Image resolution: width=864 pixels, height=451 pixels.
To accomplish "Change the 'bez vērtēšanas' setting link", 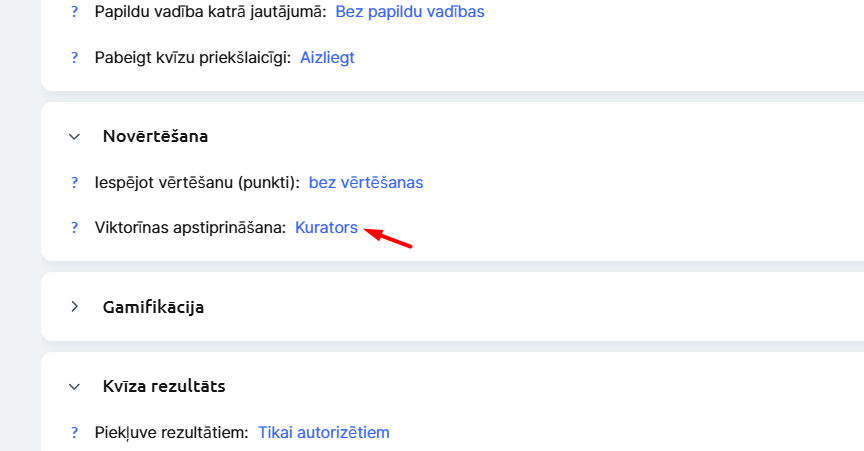I will click(366, 183).
